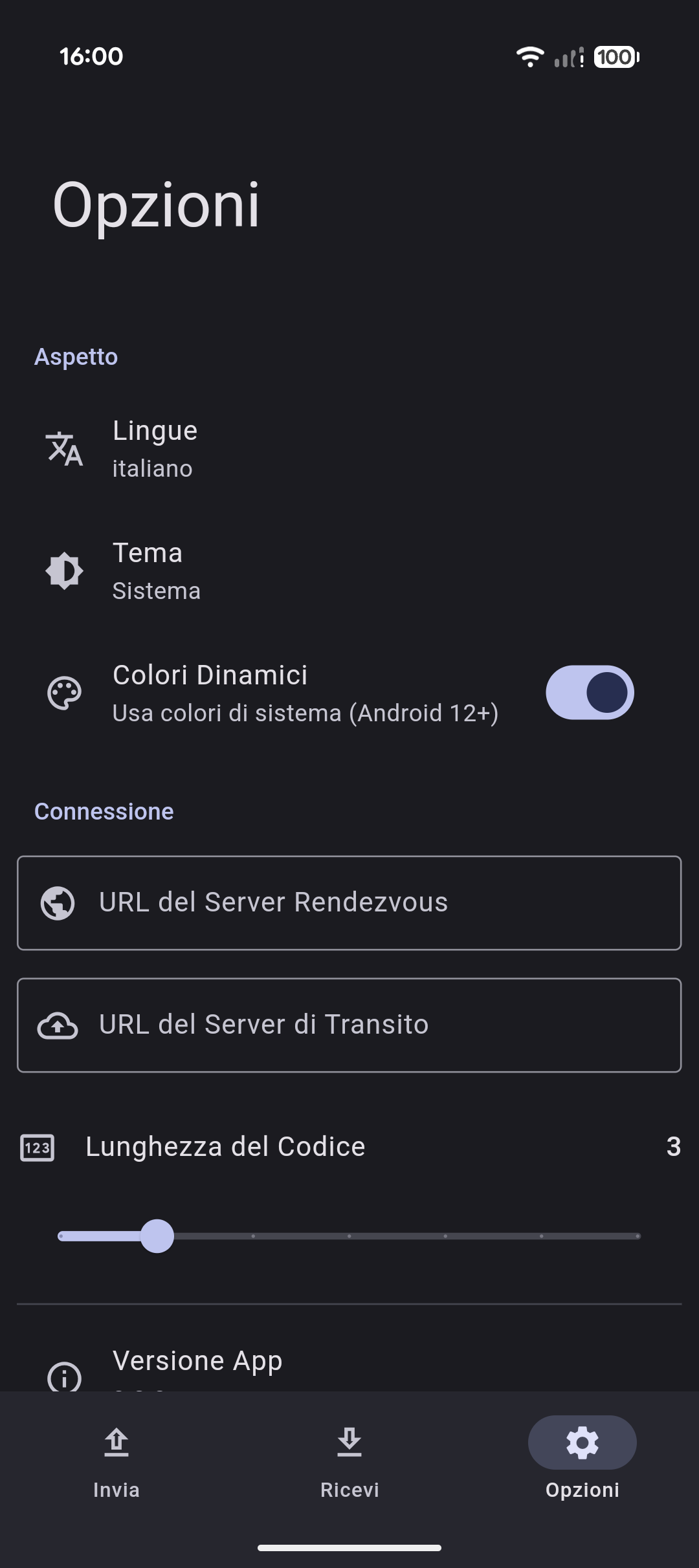Screen dimensions: 699x1568
Task: Tap the Wi-Fi status bar icon
Action: click(529, 57)
